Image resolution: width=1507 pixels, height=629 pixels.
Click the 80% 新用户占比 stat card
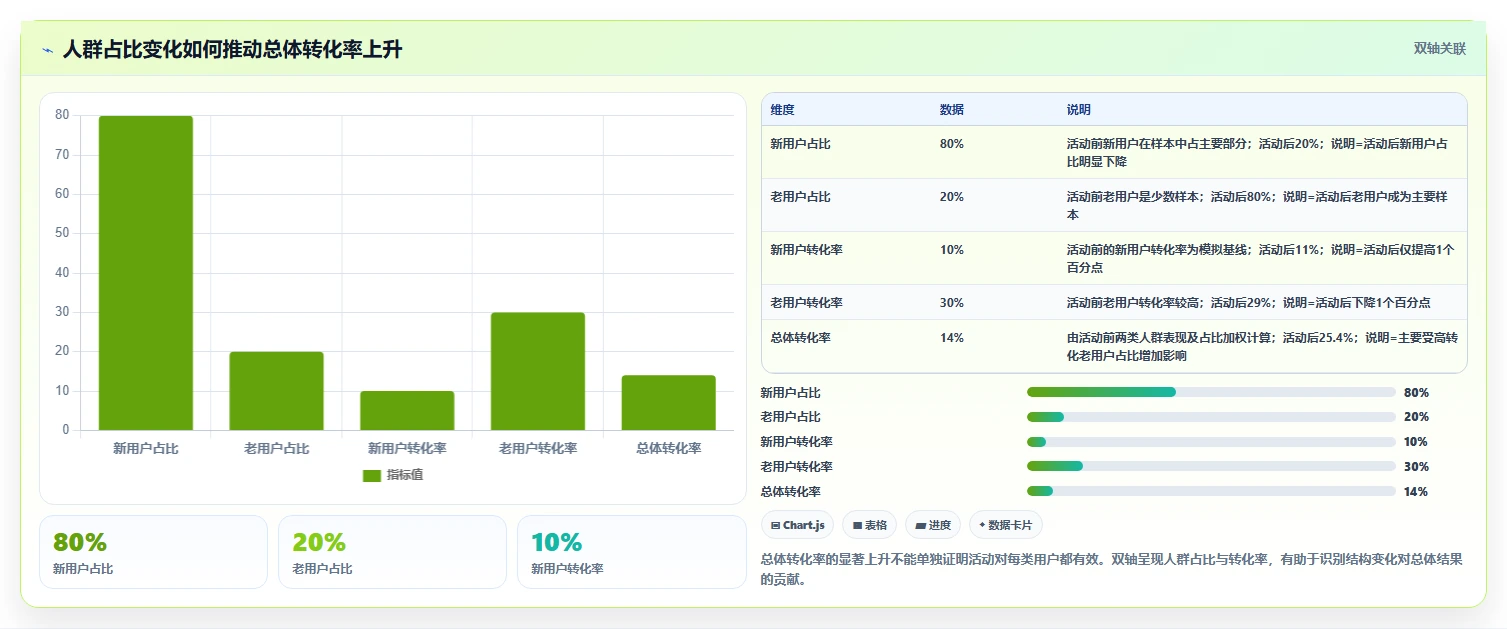tap(153, 552)
